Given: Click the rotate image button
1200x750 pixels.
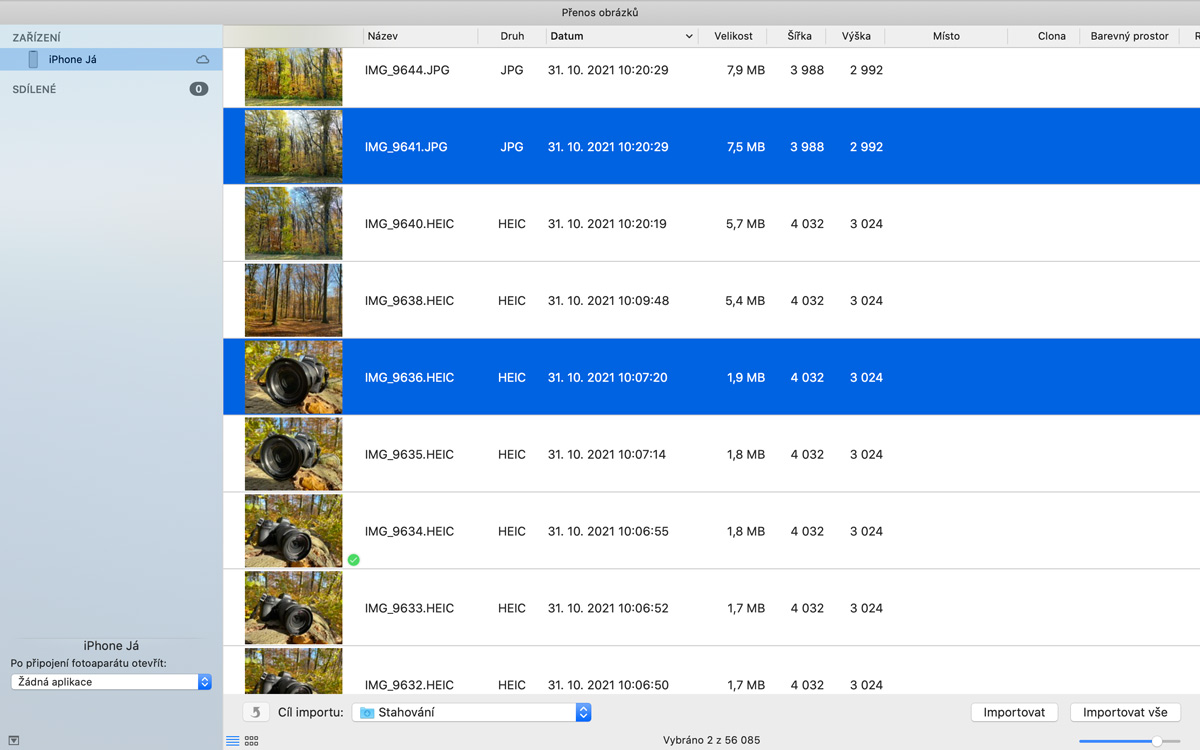Looking at the screenshot, I should [x=256, y=712].
